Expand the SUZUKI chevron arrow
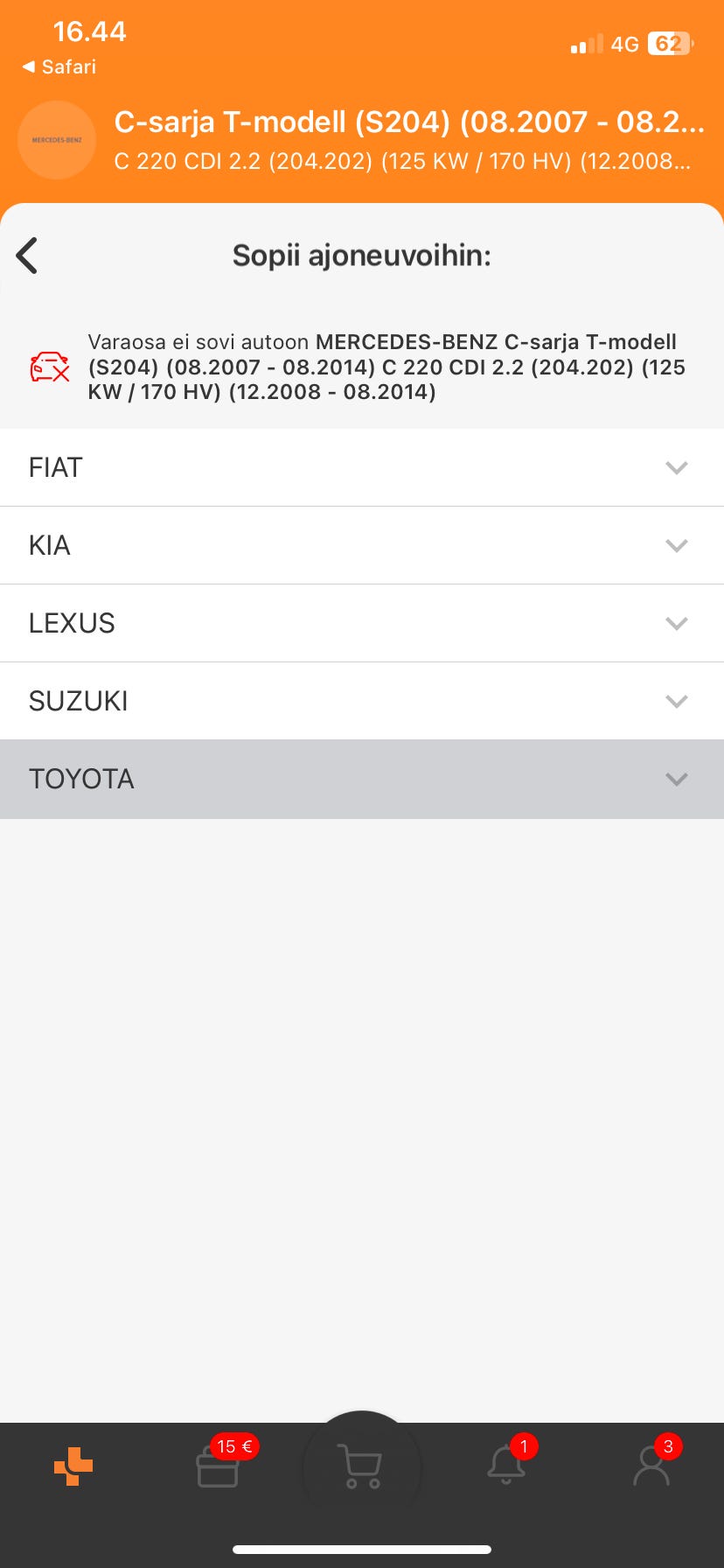 pos(676,701)
